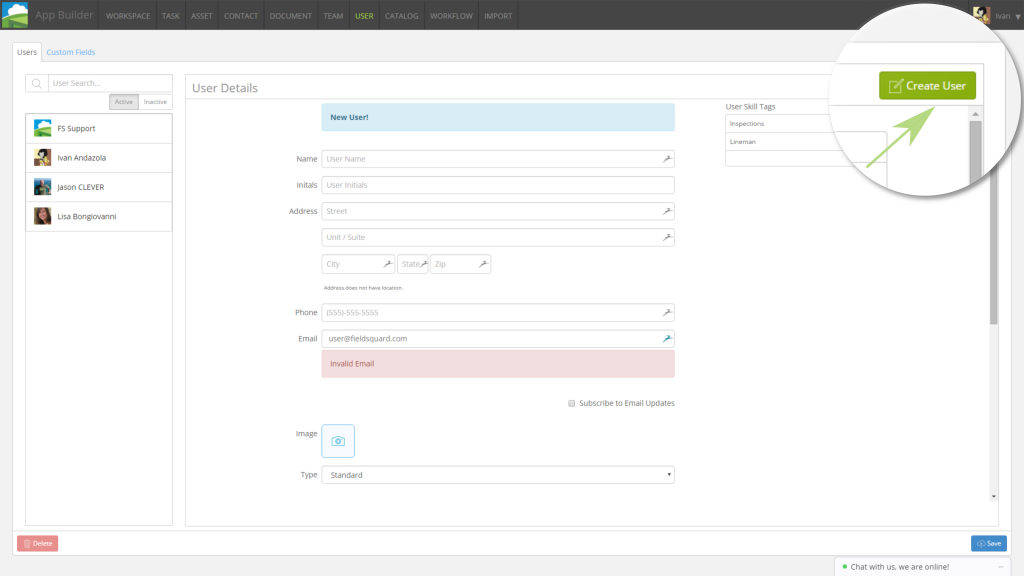
Task: Switch to the Inactive users filter
Action: (155, 101)
